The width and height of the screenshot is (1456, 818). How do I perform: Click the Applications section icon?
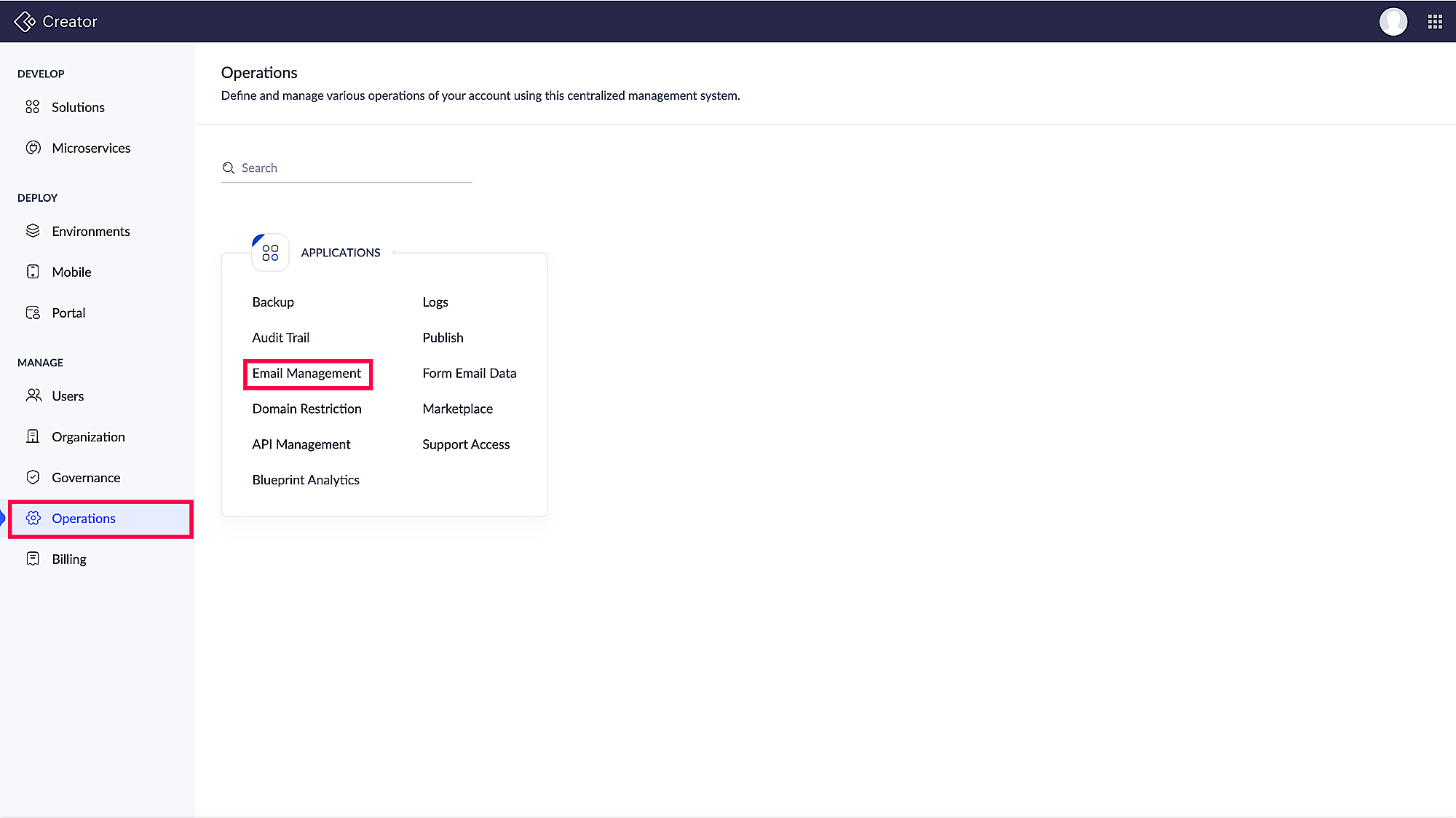coord(270,253)
